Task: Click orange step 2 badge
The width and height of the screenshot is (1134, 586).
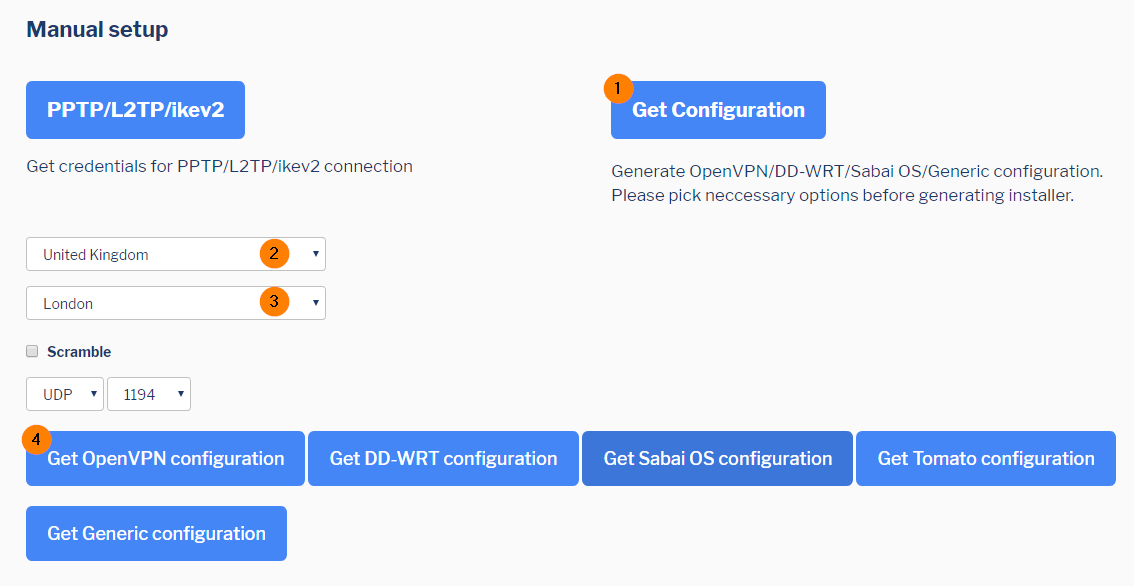Action: (x=274, y=253)
